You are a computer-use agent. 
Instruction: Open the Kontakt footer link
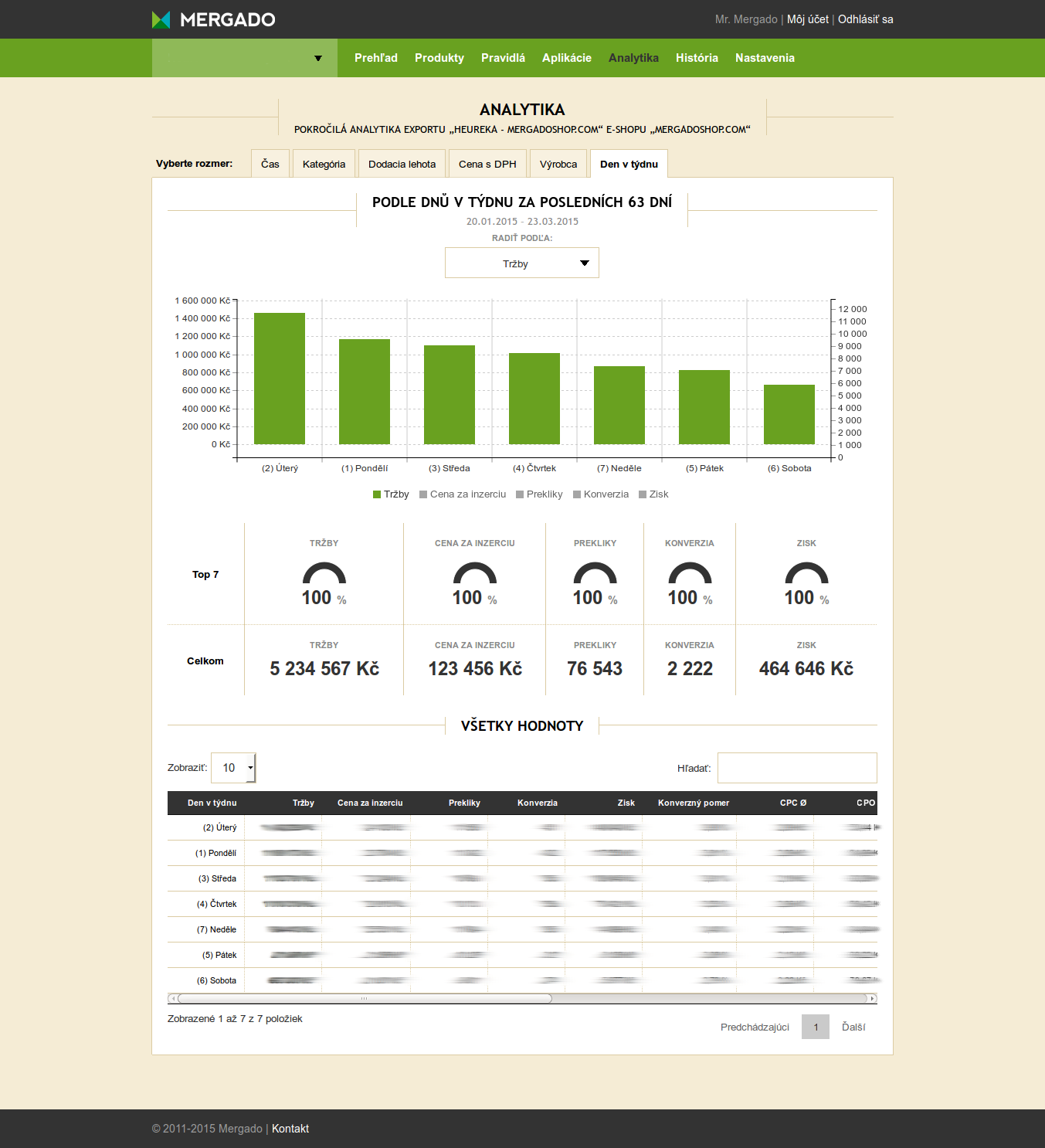point(290,1129)
